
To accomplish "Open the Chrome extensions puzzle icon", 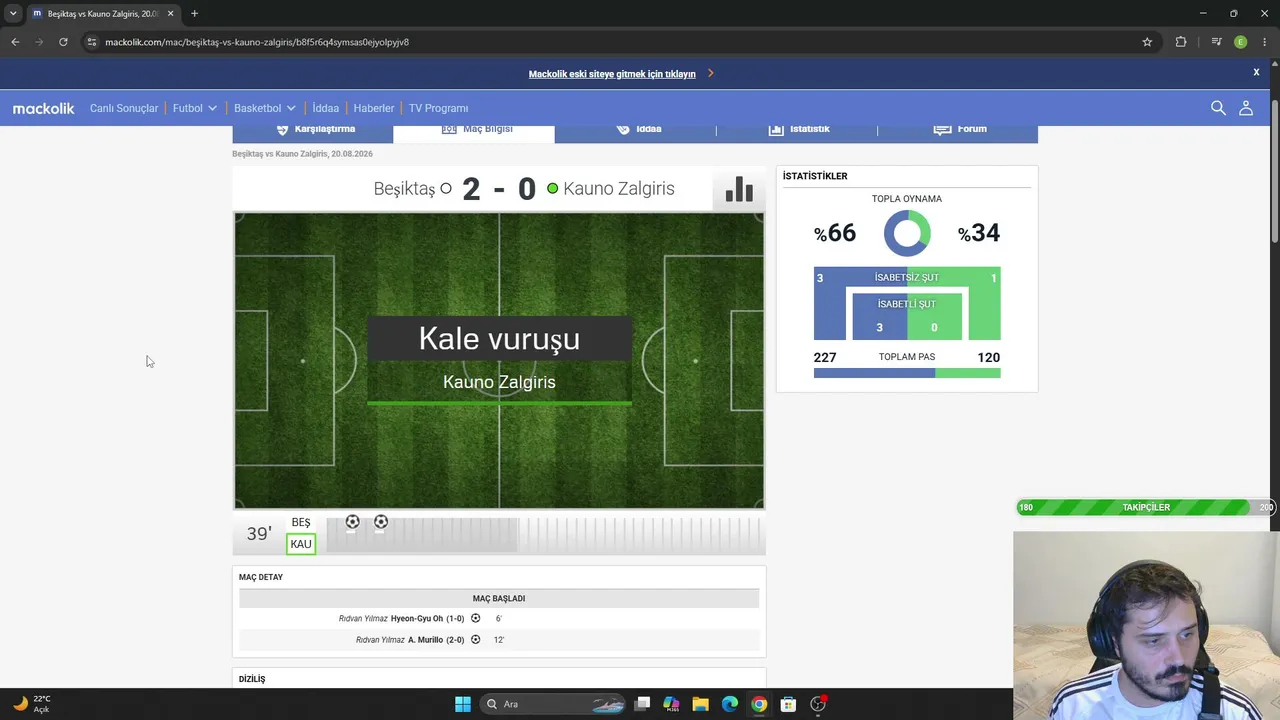I will (1181, 42).
